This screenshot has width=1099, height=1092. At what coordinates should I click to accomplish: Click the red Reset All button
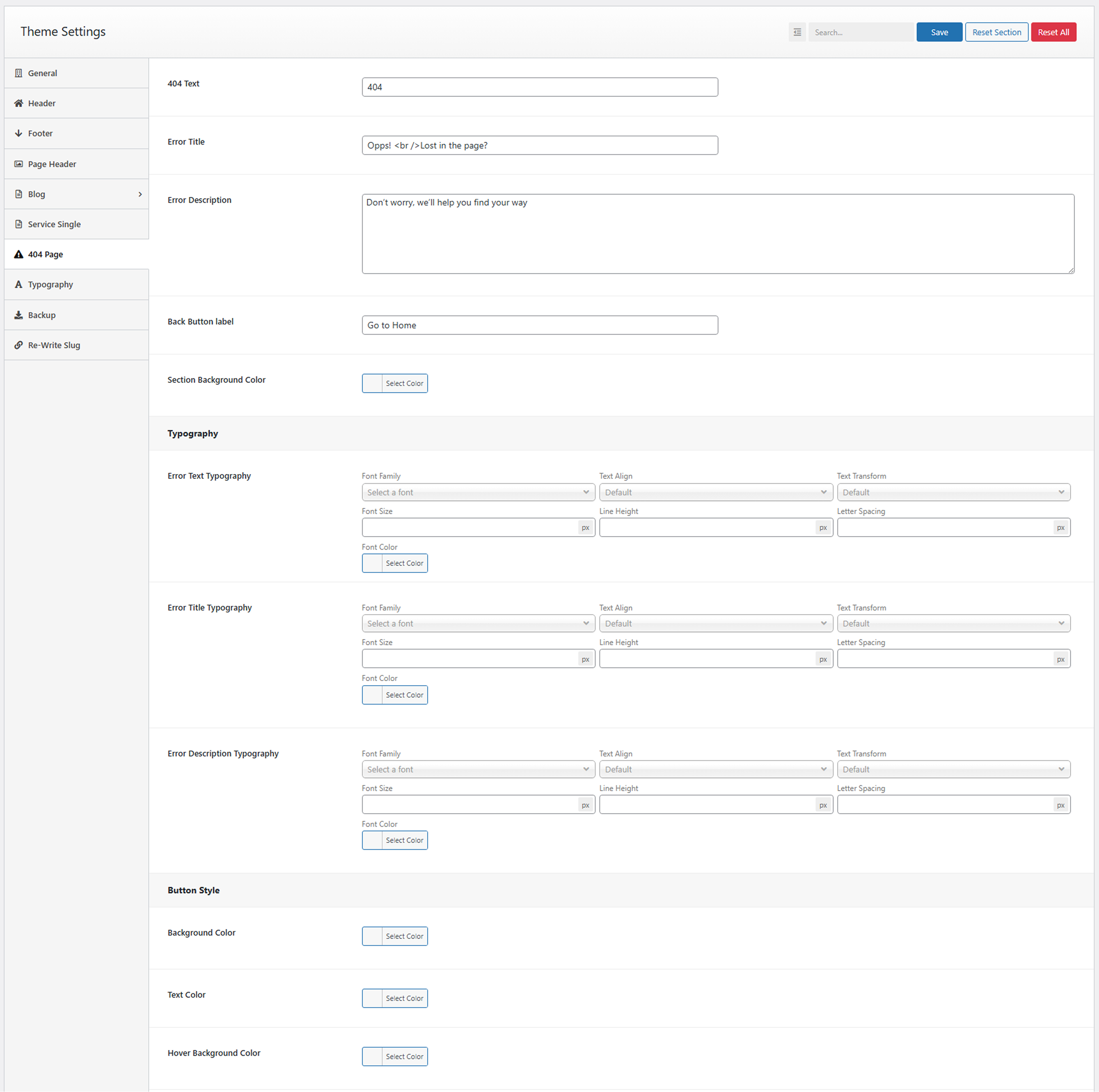1053,32
